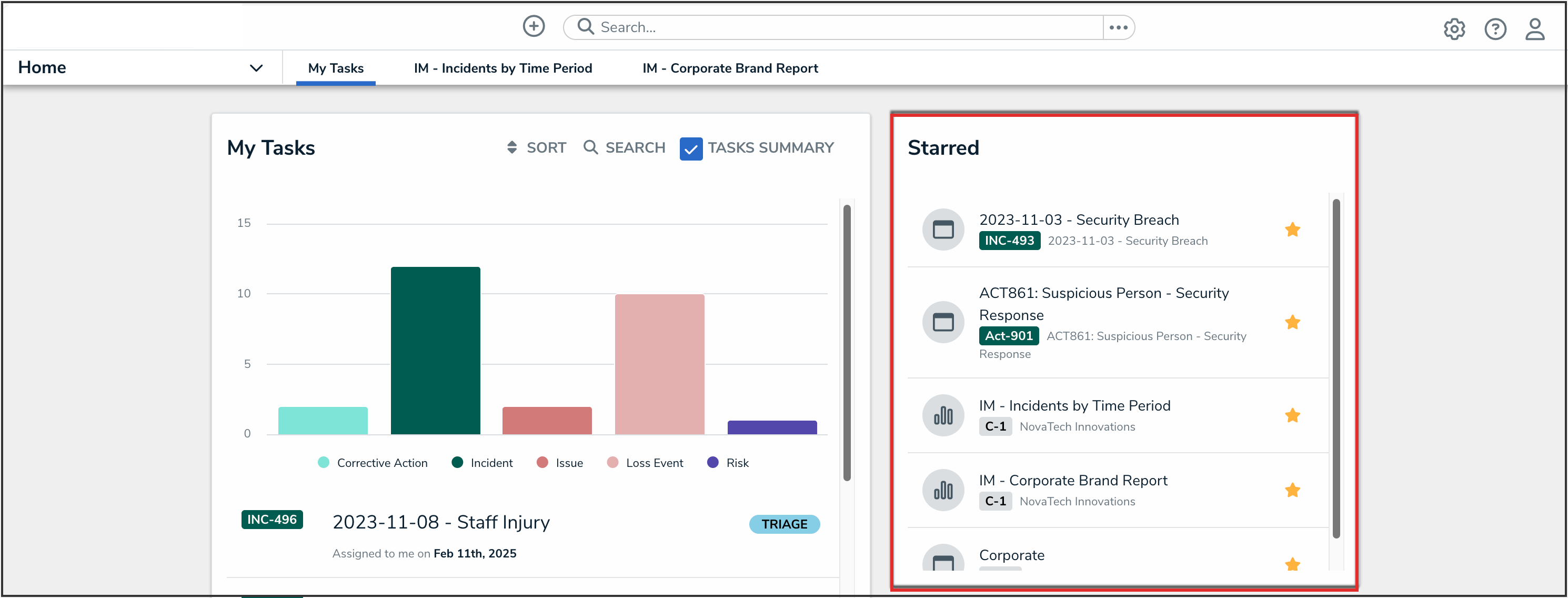Click inside the top Search field
The image size is (1568, 598).
pyautogui.click(x=840, y=27)
